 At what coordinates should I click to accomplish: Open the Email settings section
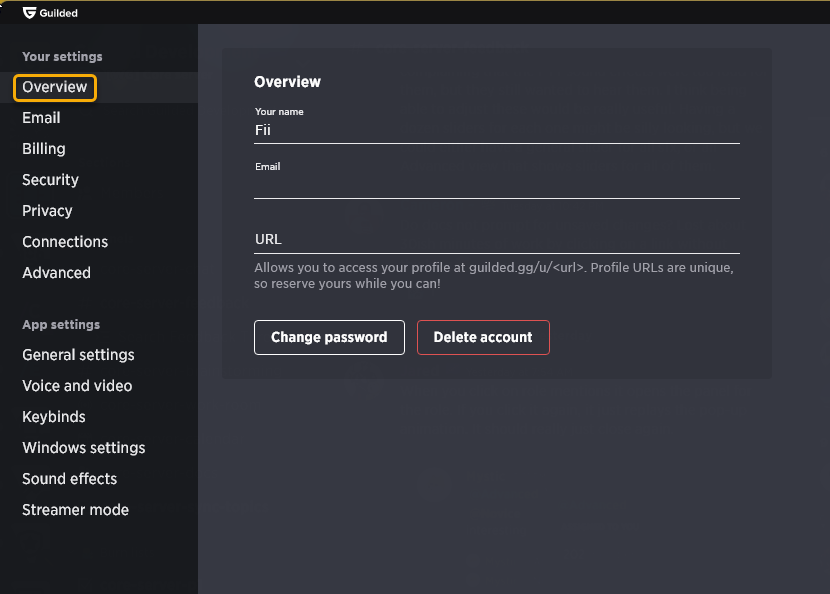click(x=41, y=118)
